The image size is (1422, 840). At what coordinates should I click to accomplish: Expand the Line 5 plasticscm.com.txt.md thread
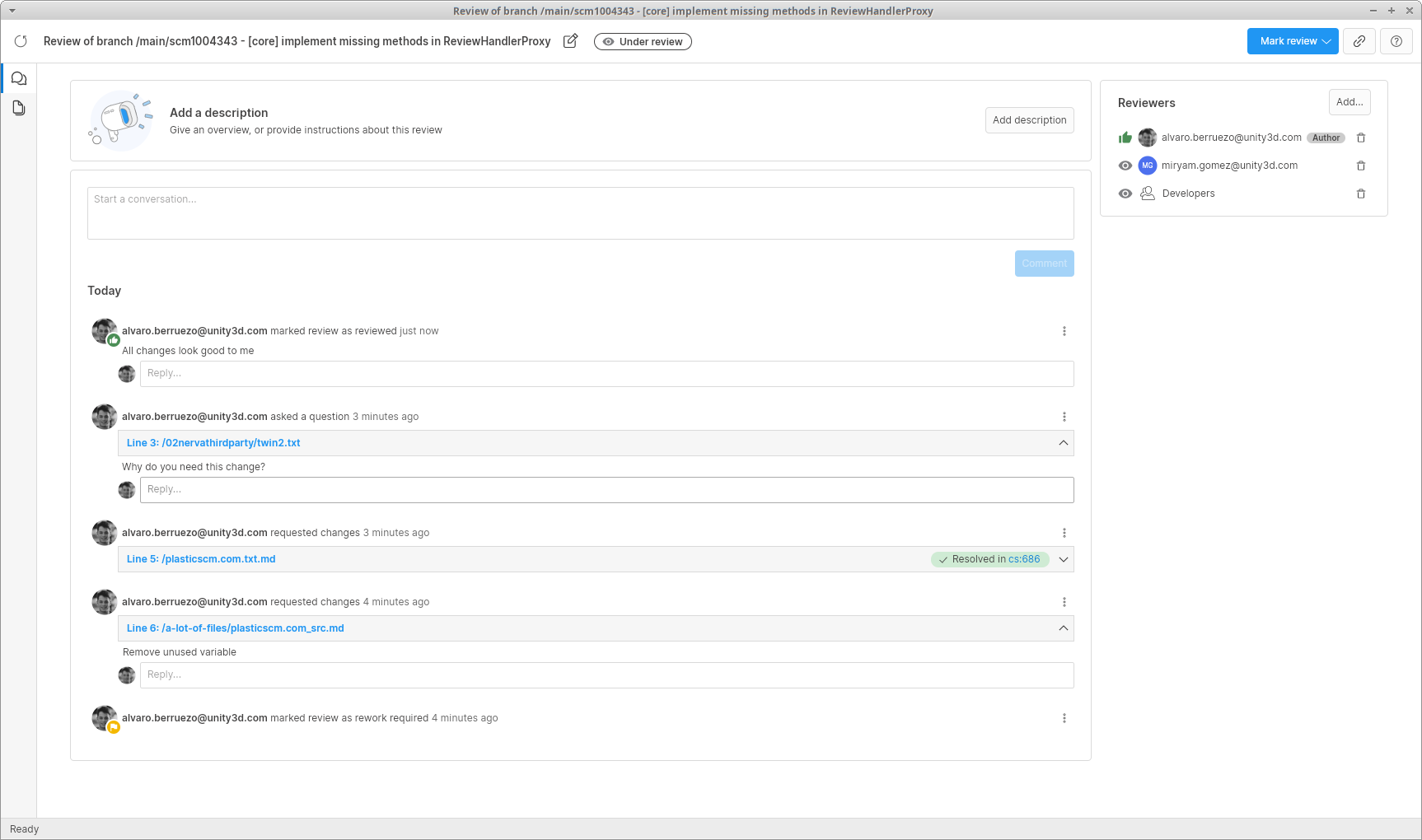tap(1063, 559)
